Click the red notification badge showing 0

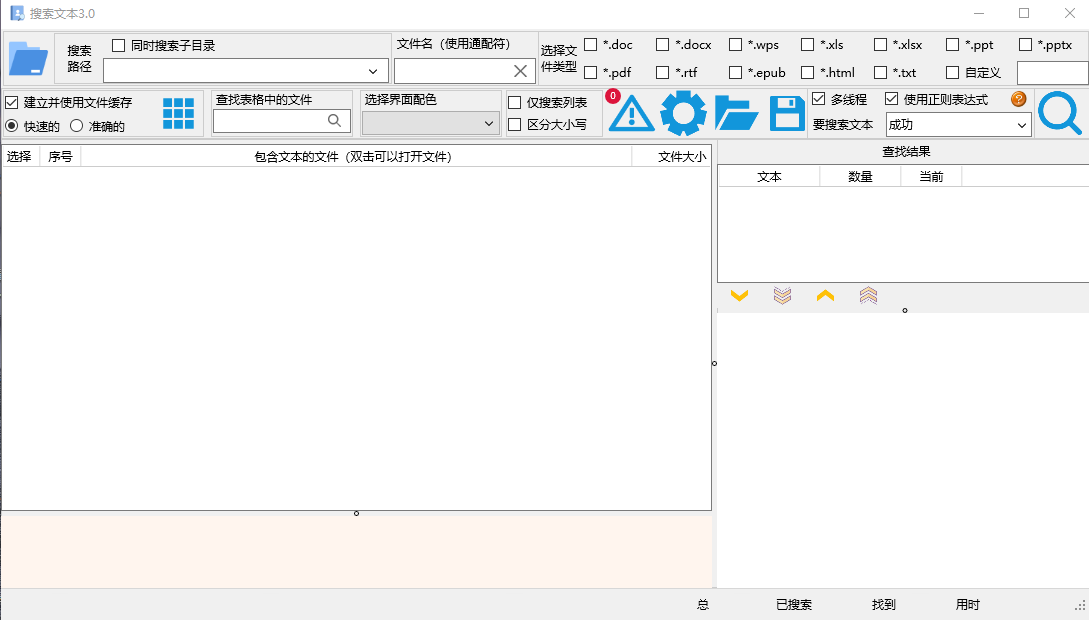pyautogui.click(x=613, y=97)
